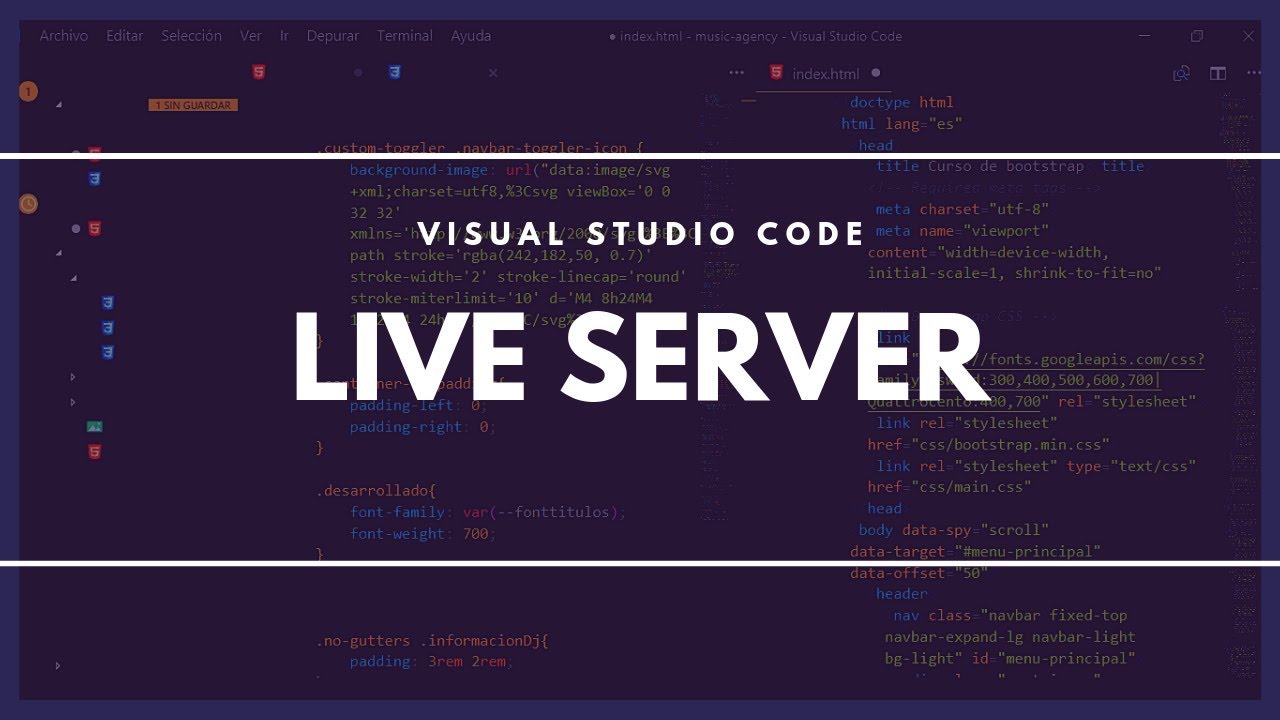
Task: Click bg-light" id="menu-principal" line
Action: [x=1010, y=659]
